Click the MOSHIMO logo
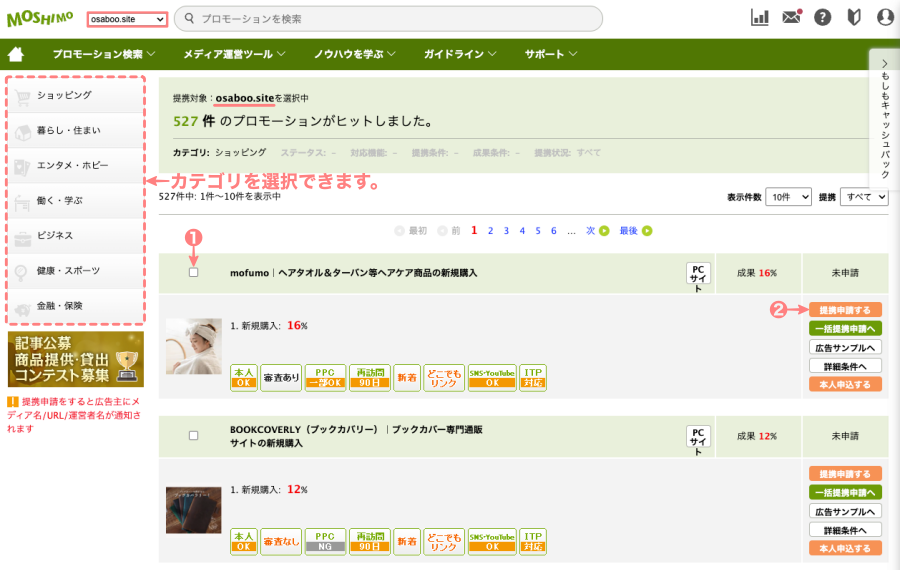 tap(40, 18)
